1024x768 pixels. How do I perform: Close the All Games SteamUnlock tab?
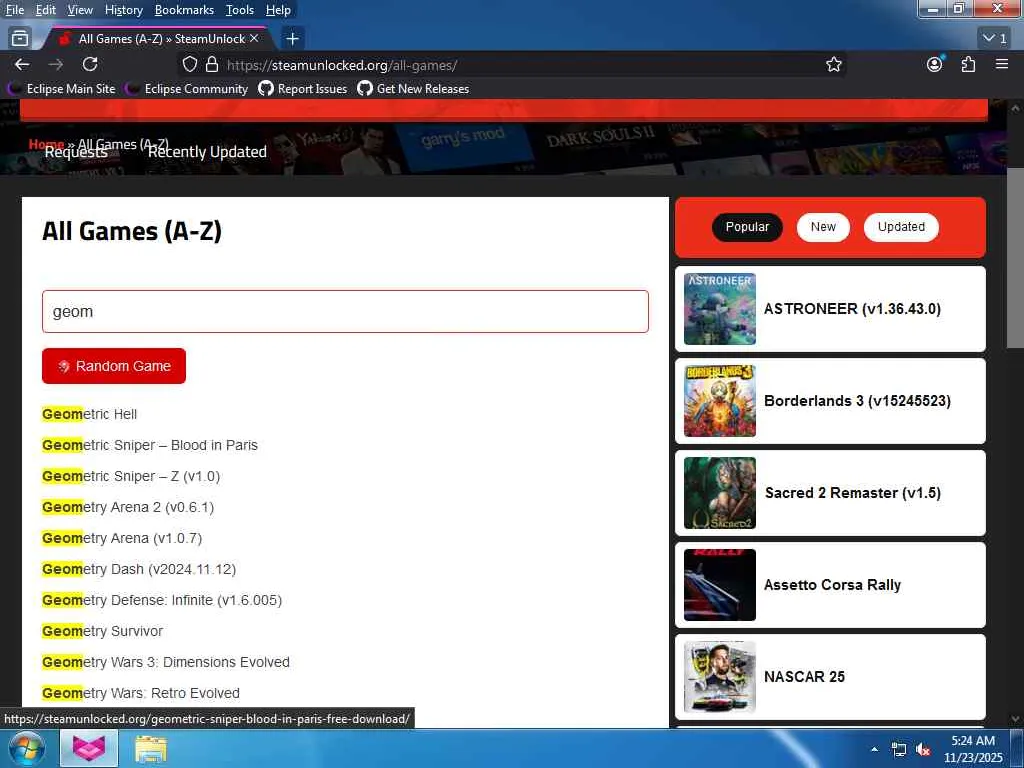[x=254, y=39]
